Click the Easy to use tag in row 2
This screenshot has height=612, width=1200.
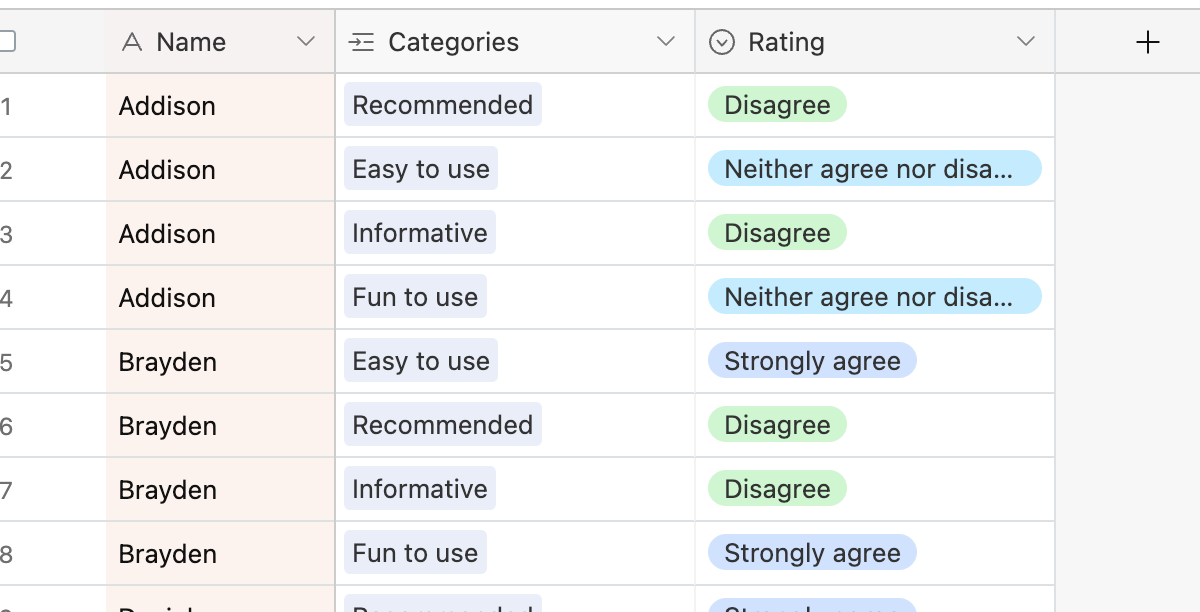421,169
